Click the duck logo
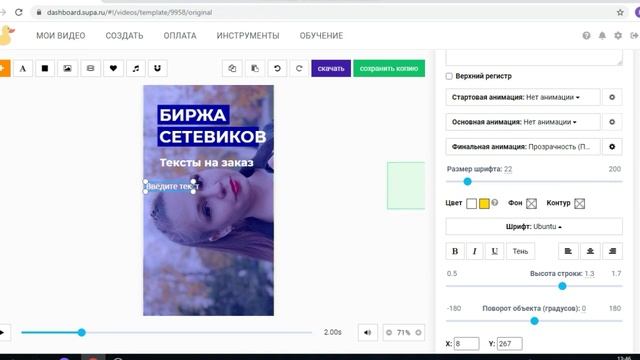Image resolution: width=640 pixels, height=360 pixels. tap(7, 35)
